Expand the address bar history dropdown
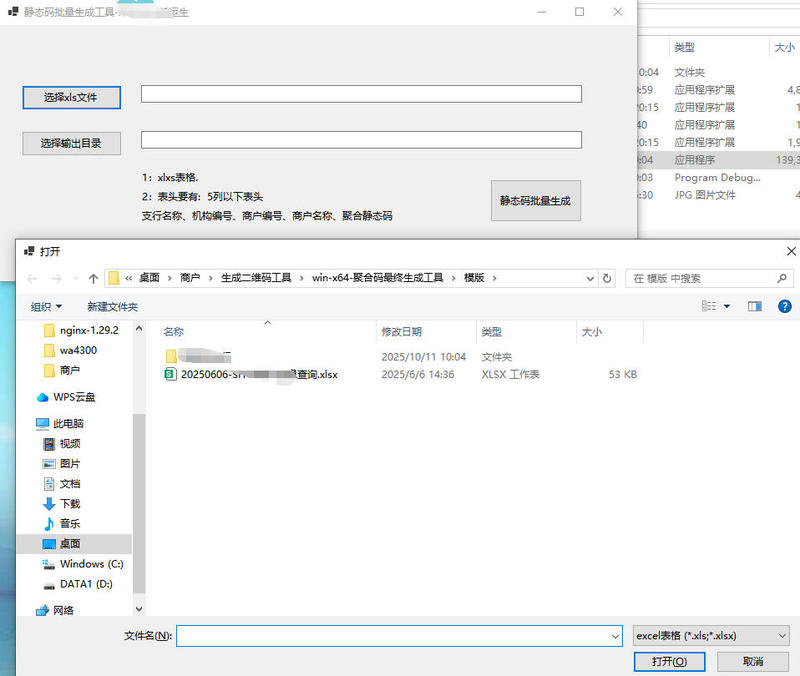800x676 pixels. pos(590,279)
